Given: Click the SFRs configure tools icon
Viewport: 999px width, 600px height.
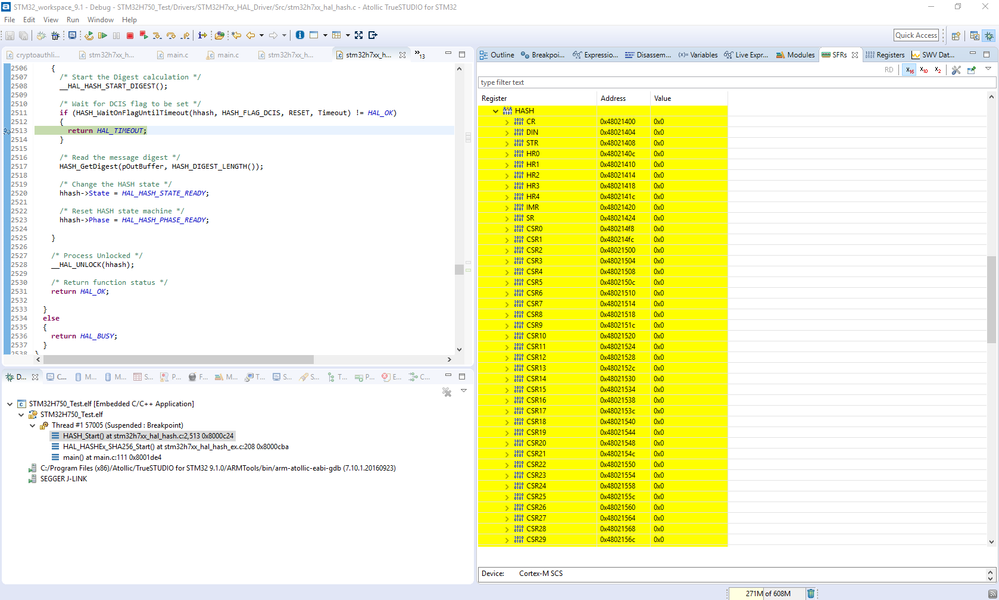Looking at the screenshot, I should pyautogui.click(x=956, y=70).
